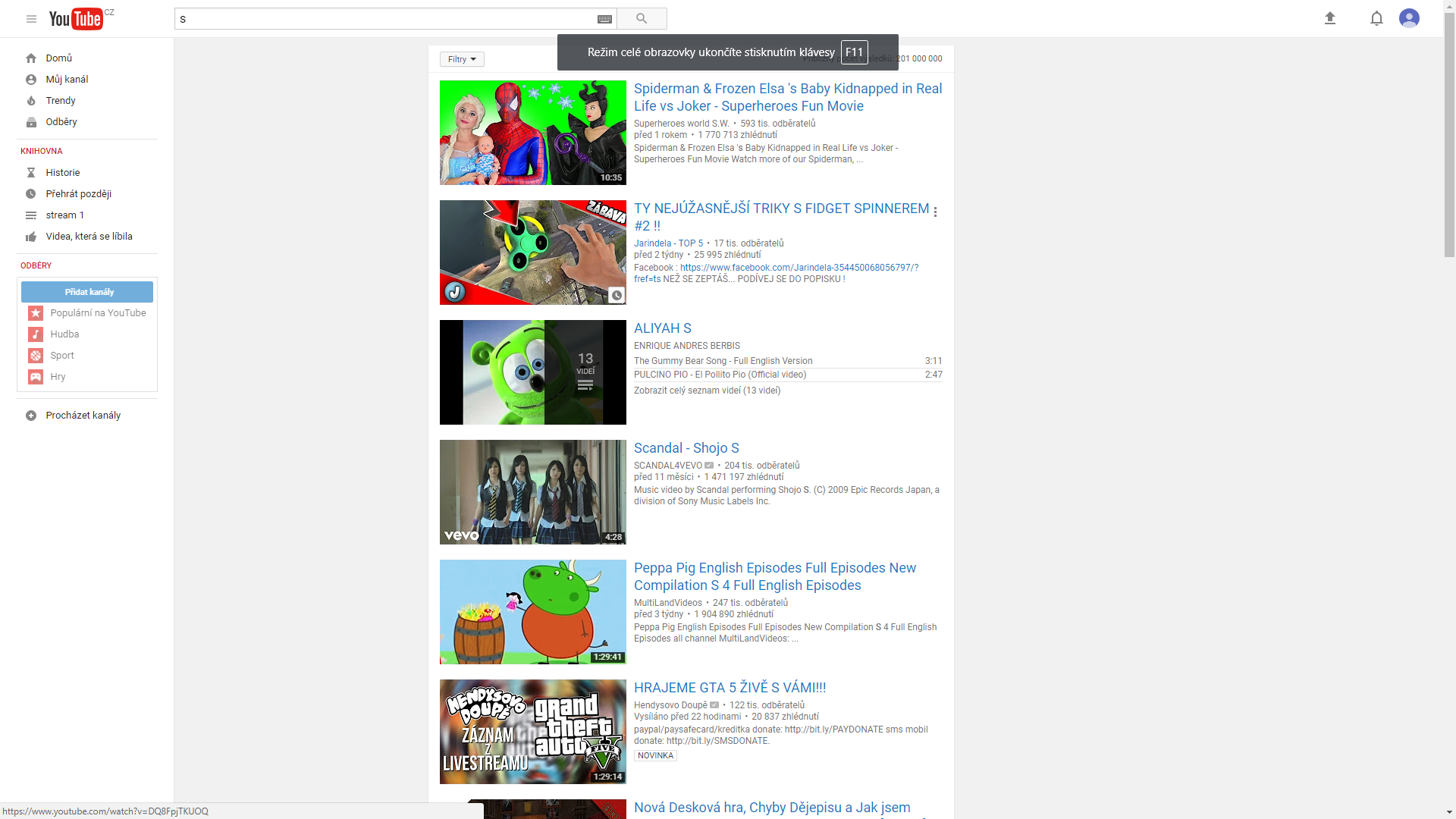The image size is (1456, 819).
Task: Click the Hry gamepad icon
Action: pos(36,377)
